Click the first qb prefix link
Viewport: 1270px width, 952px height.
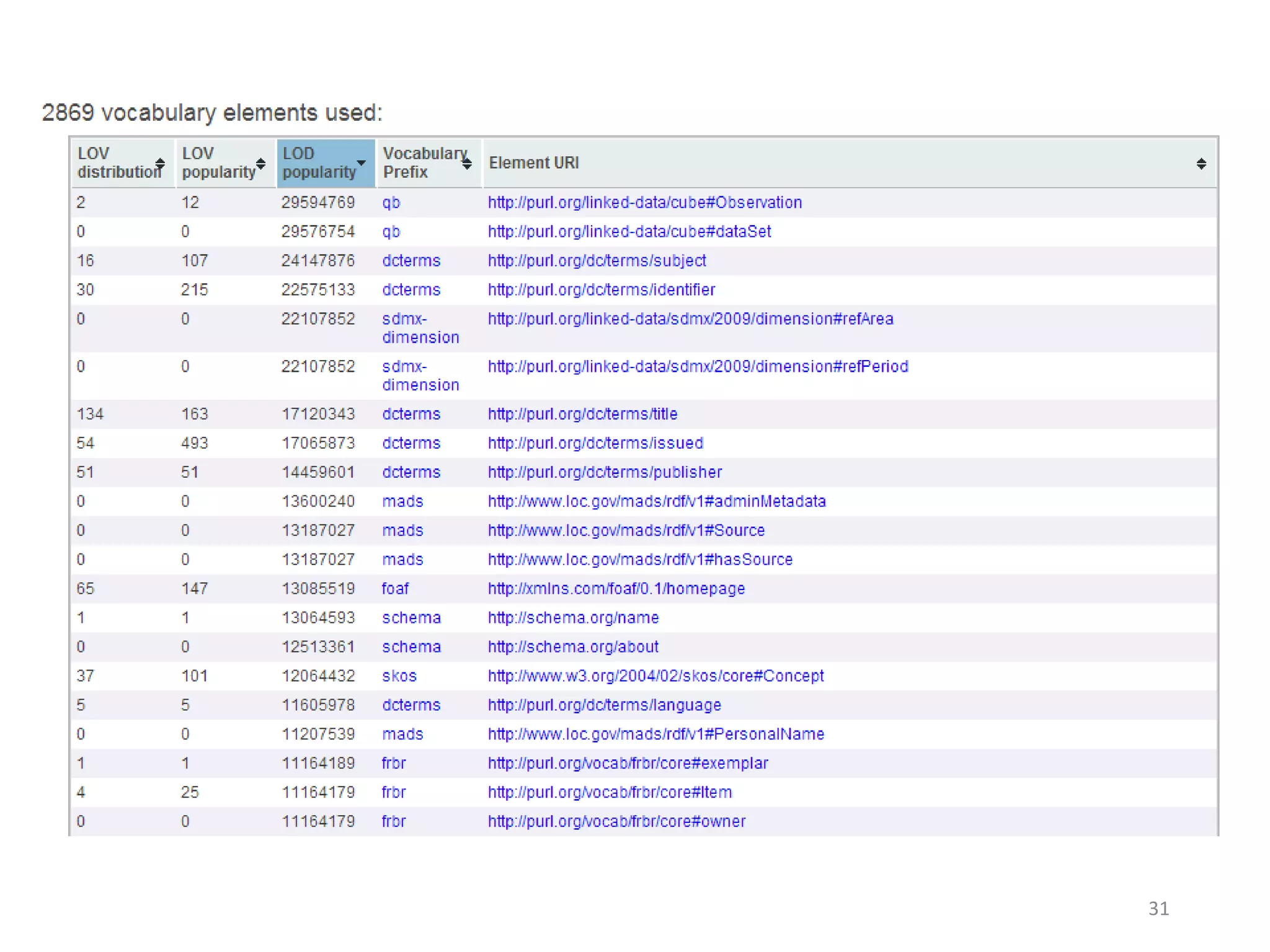tap(391, 203)
